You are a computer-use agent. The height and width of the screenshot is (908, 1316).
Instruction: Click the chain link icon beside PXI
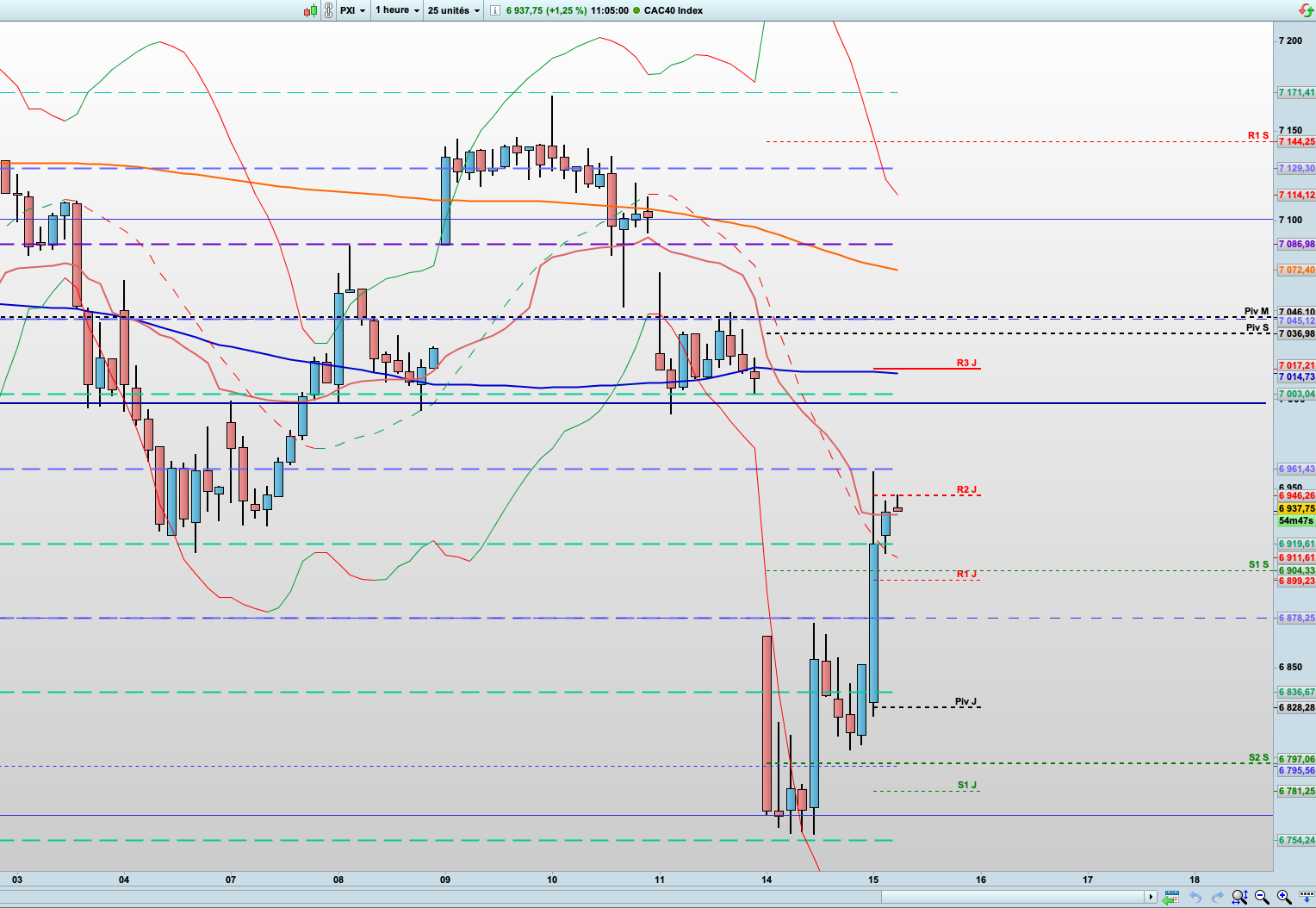[x=328, y=10]
